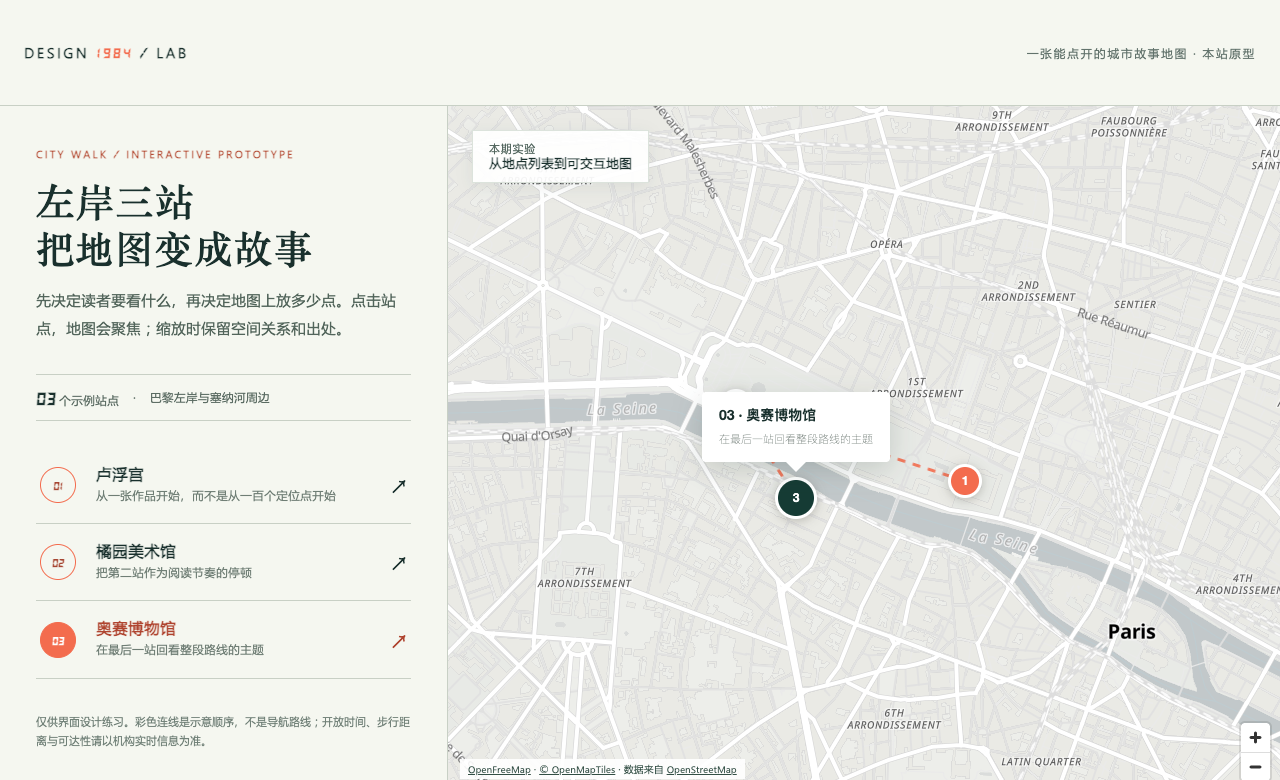
Task: Click the 03 个示例站点 counter text
Action: click(x=78, y=399)
